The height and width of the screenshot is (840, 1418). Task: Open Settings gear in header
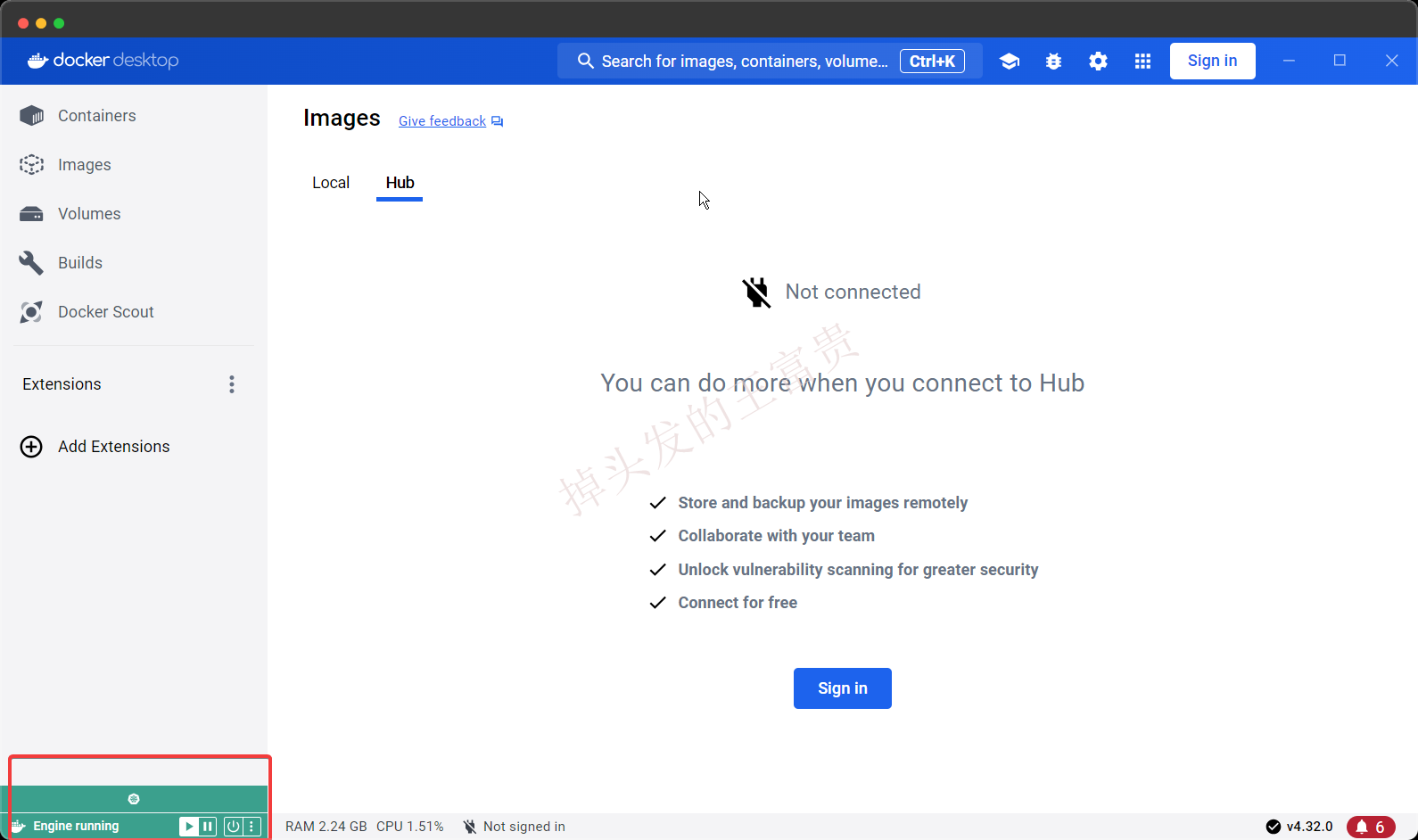[1099, 61]
